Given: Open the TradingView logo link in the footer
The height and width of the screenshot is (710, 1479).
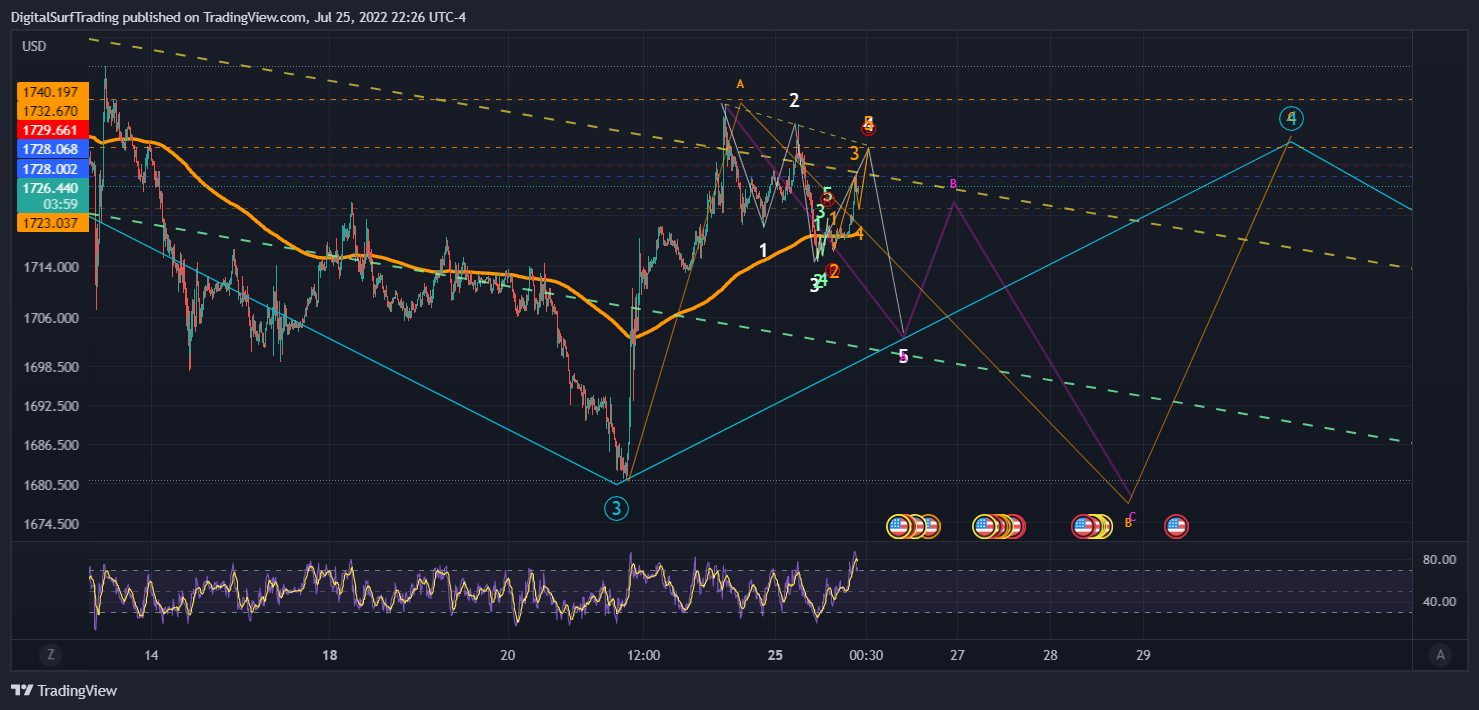Looking at the screenshot, I should coord(64,690).
